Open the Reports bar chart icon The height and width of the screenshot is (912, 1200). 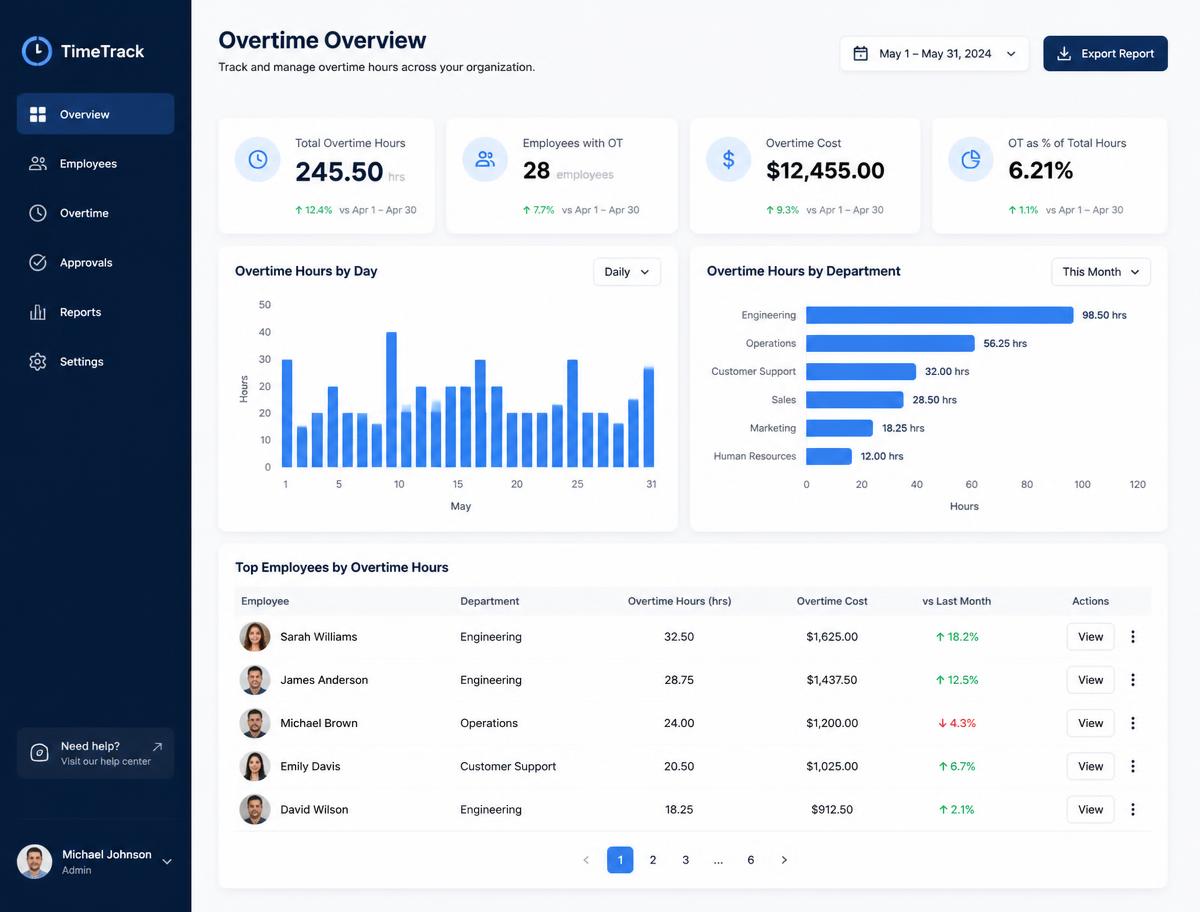(38, 312)
